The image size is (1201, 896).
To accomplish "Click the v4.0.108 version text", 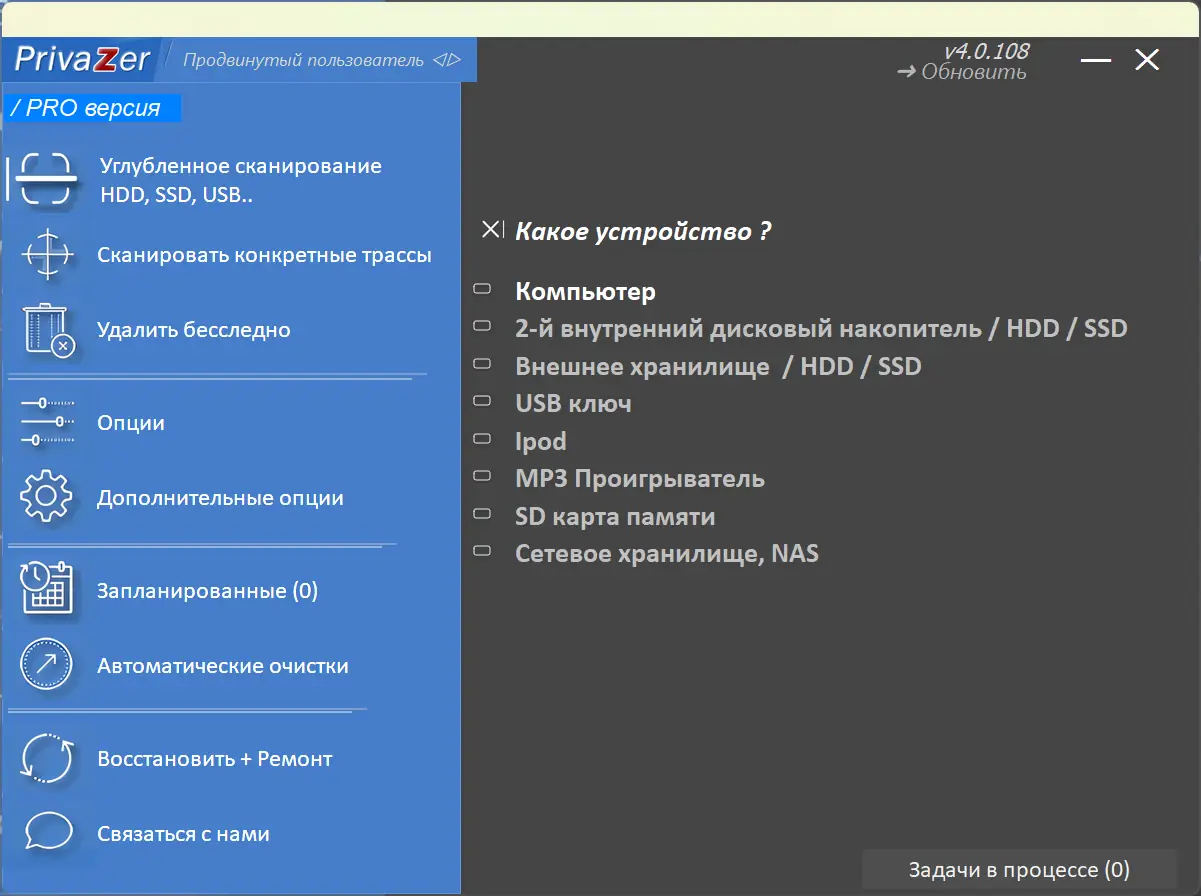I will pos(986,51).
